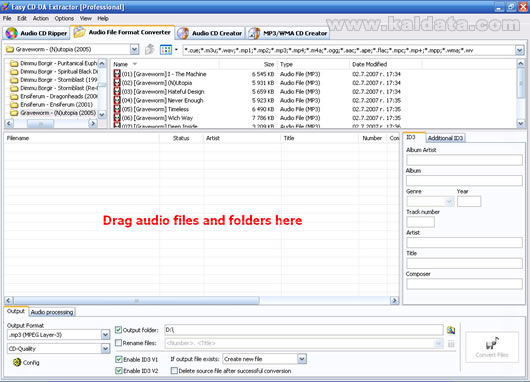Click folder tree scroll right arrow
The image size is (530, 382).
93,124
